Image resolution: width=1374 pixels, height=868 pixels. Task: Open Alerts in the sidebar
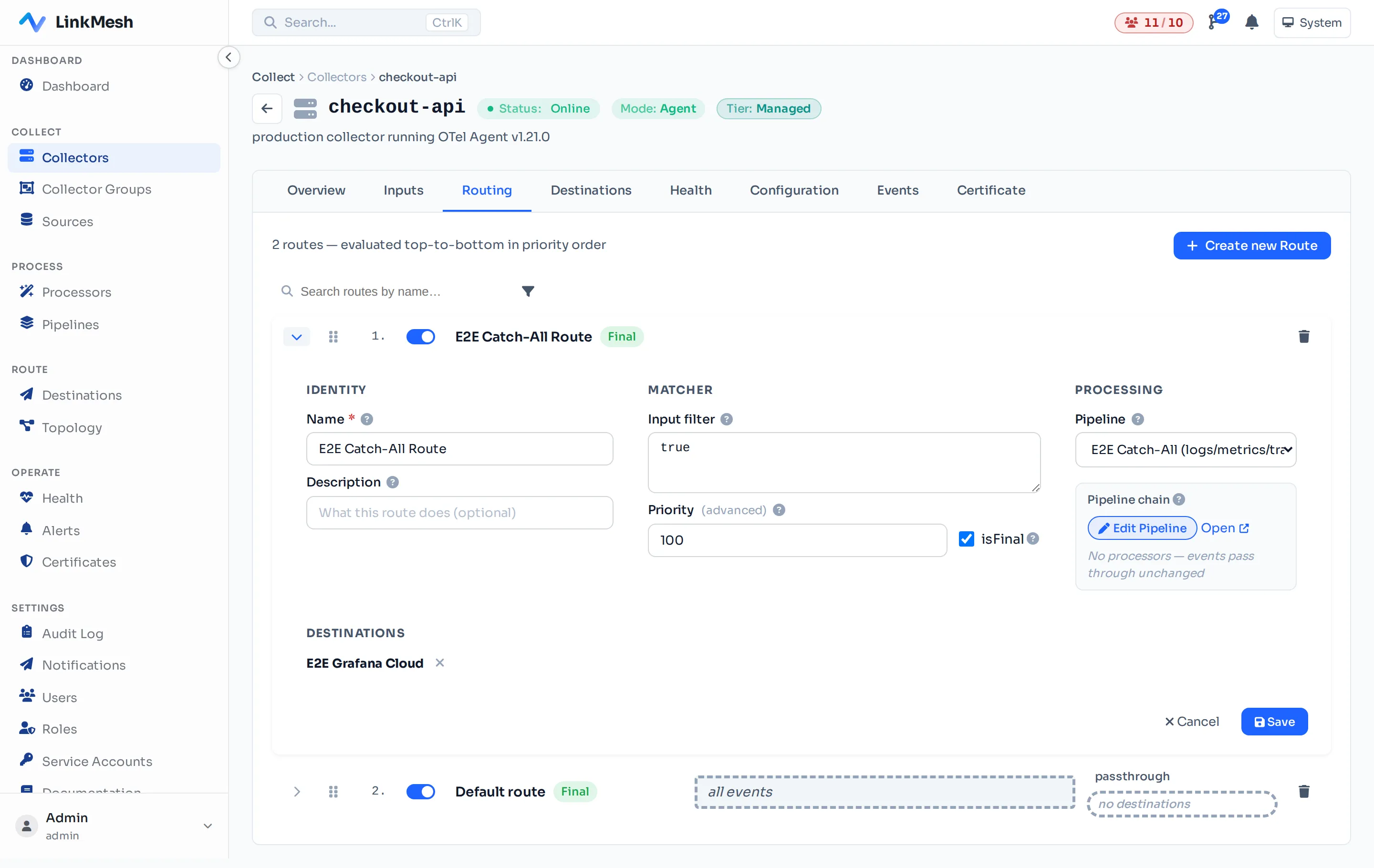(114, 530)
